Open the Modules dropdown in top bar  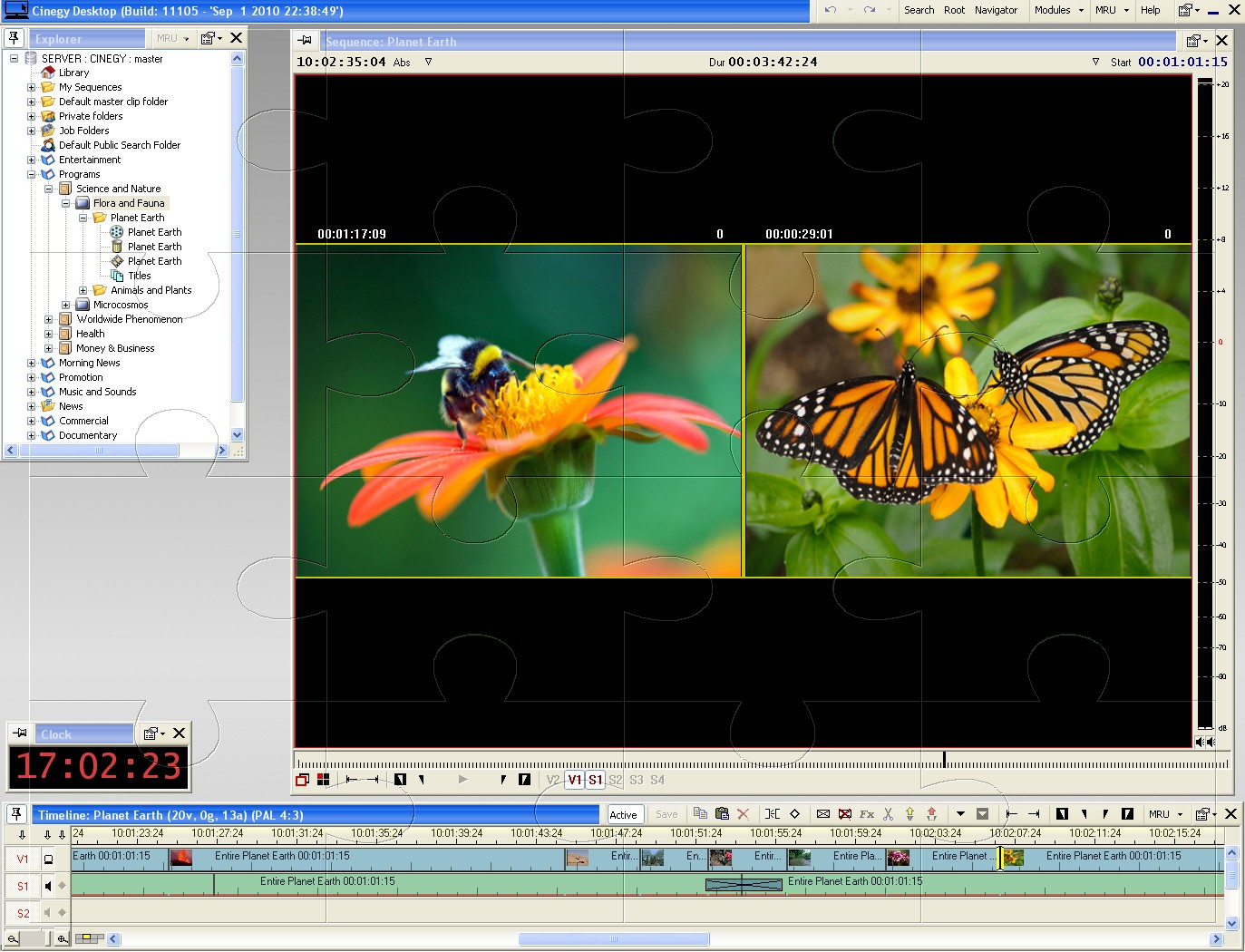(1058, 10)
